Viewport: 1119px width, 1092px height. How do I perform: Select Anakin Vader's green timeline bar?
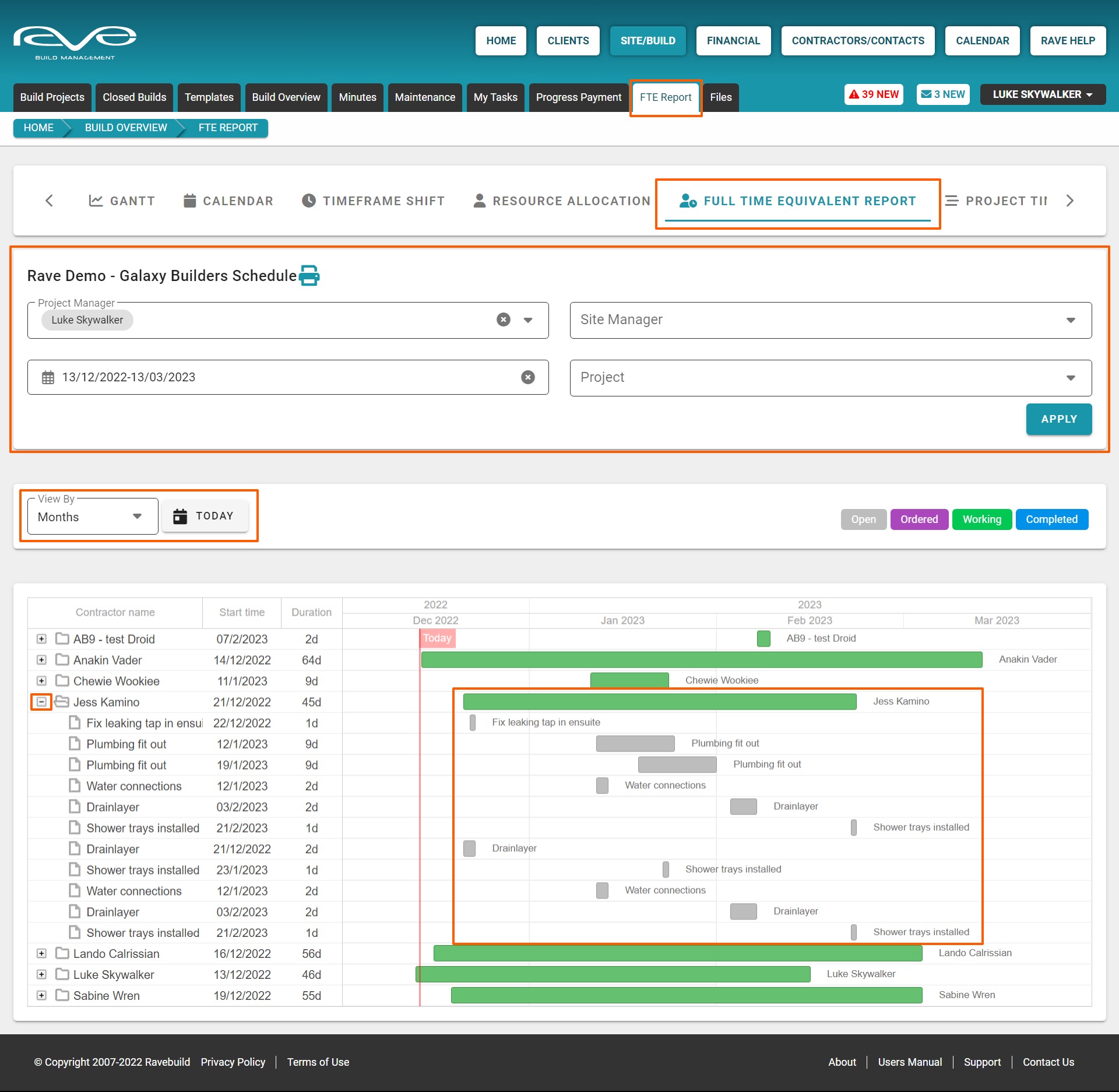coord(701,660)
